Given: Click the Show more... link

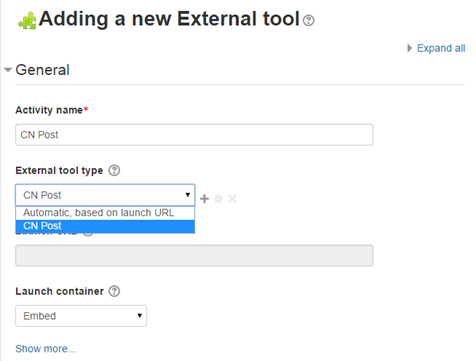Looking at the screenshot, I should (x=46, y=349).
